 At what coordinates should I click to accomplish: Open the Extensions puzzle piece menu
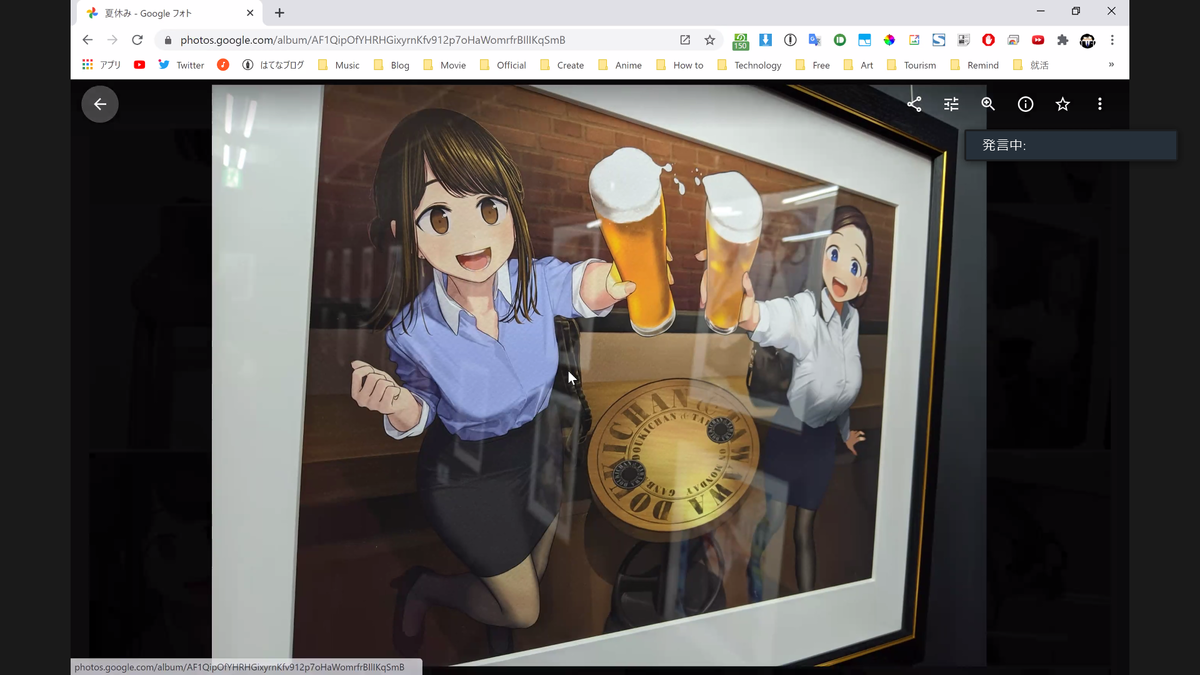[1063, 40]
